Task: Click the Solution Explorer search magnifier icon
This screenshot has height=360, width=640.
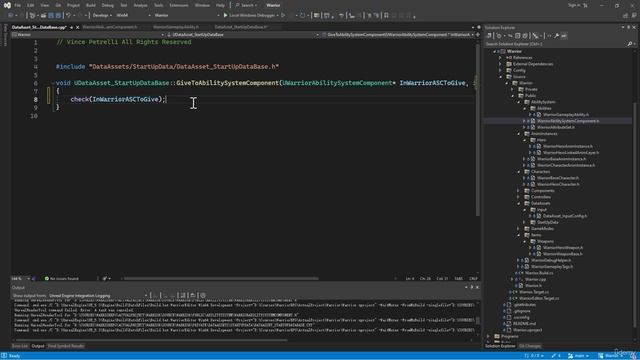Action: coord(629,44)
